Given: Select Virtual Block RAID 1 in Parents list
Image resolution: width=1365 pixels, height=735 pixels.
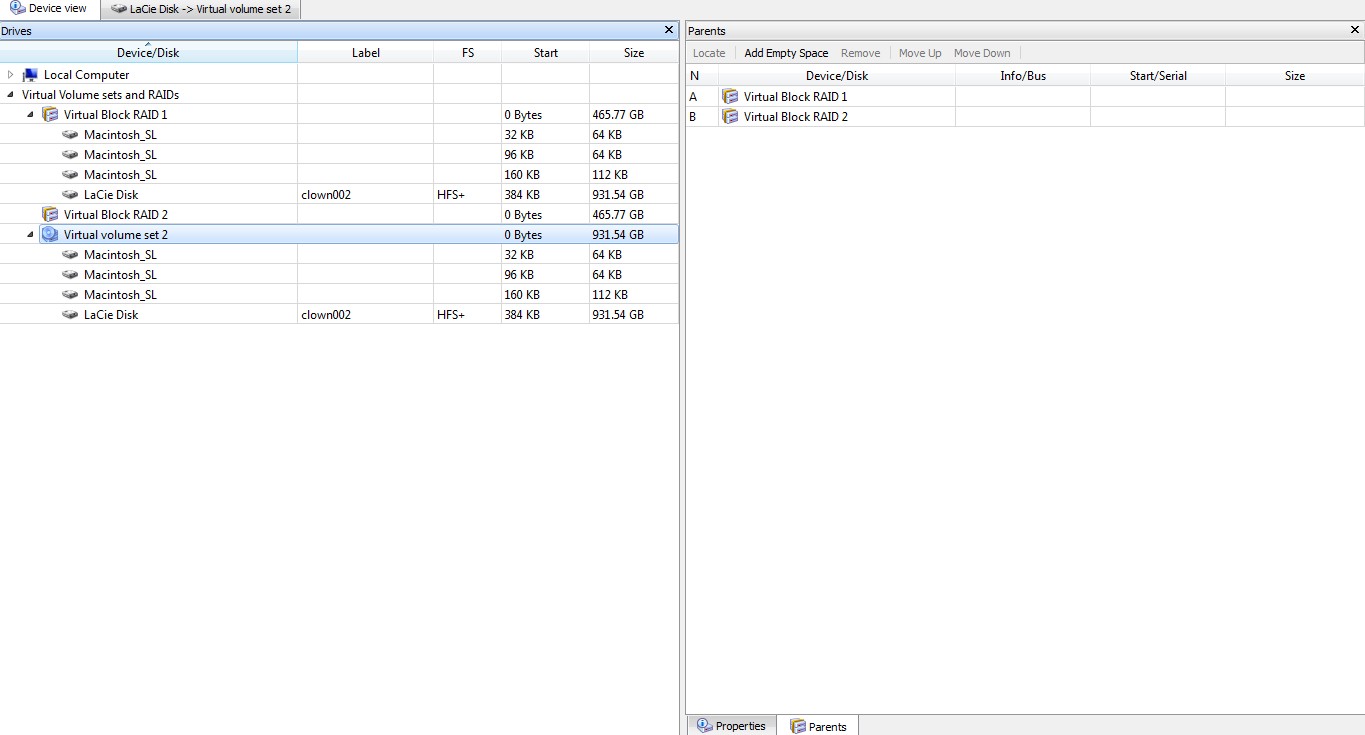Looking at the screenshot, I should click(795, 97).
